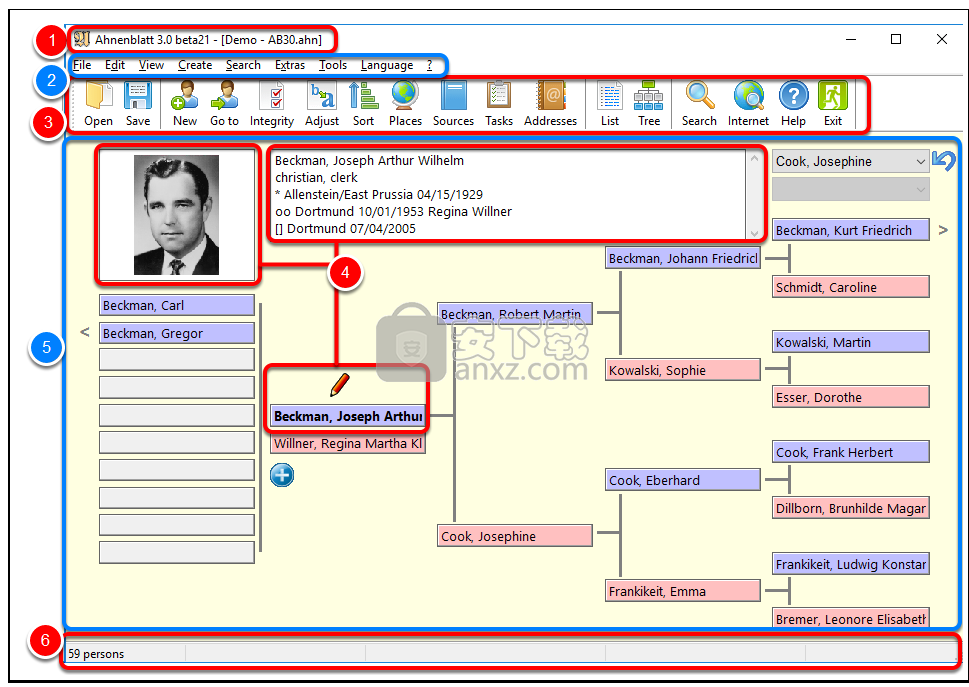
Task: Open the Extras menu
Action: point(290,65)
